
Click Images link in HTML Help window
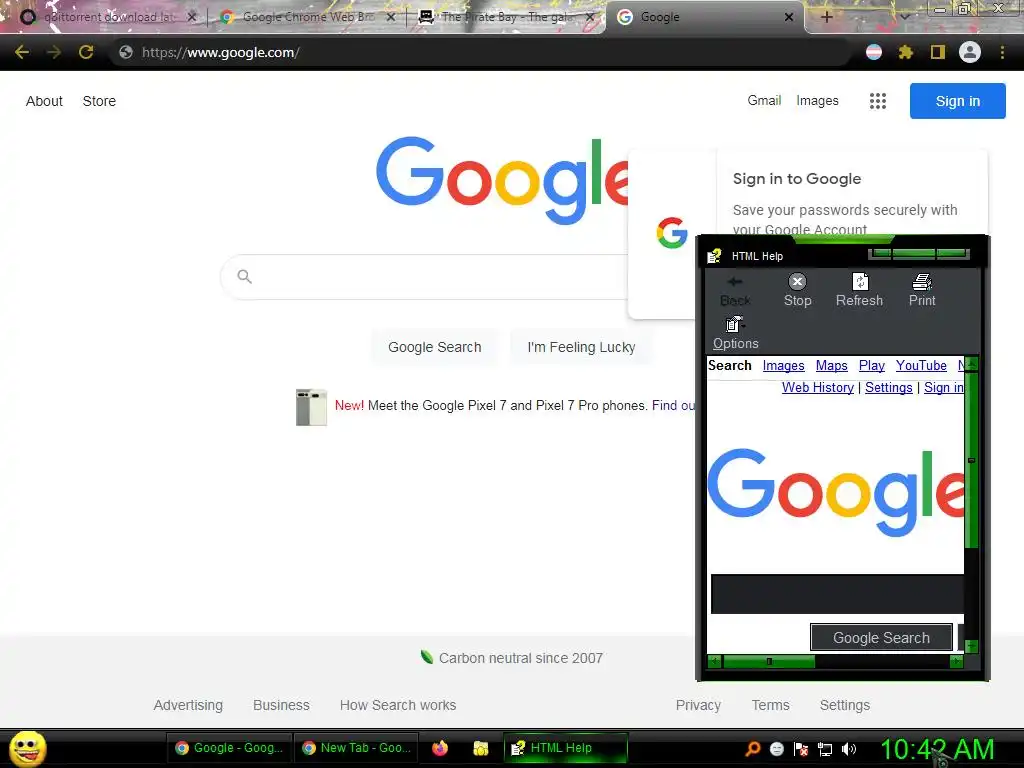[x=784, y=366]
